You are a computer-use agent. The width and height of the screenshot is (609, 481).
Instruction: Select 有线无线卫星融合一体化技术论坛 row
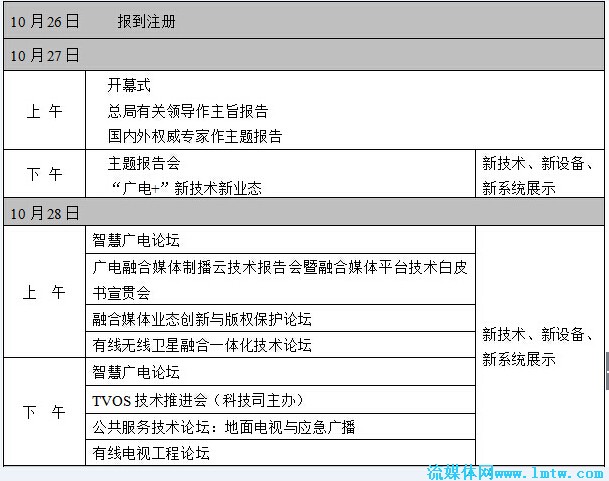point(202,345)
